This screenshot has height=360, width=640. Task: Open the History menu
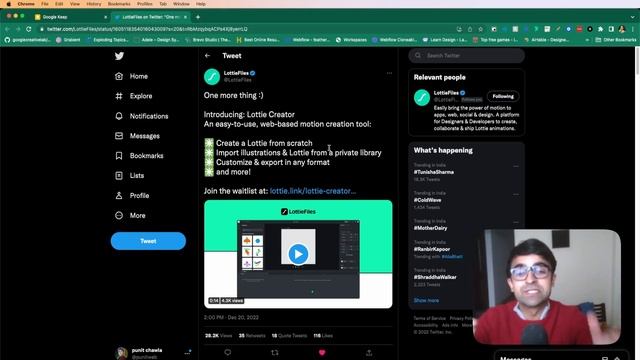click(93, 4)
